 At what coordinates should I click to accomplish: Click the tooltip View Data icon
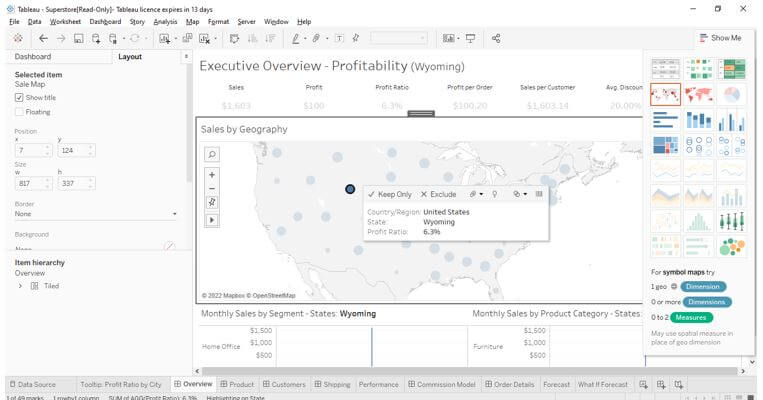coord(539,194)
